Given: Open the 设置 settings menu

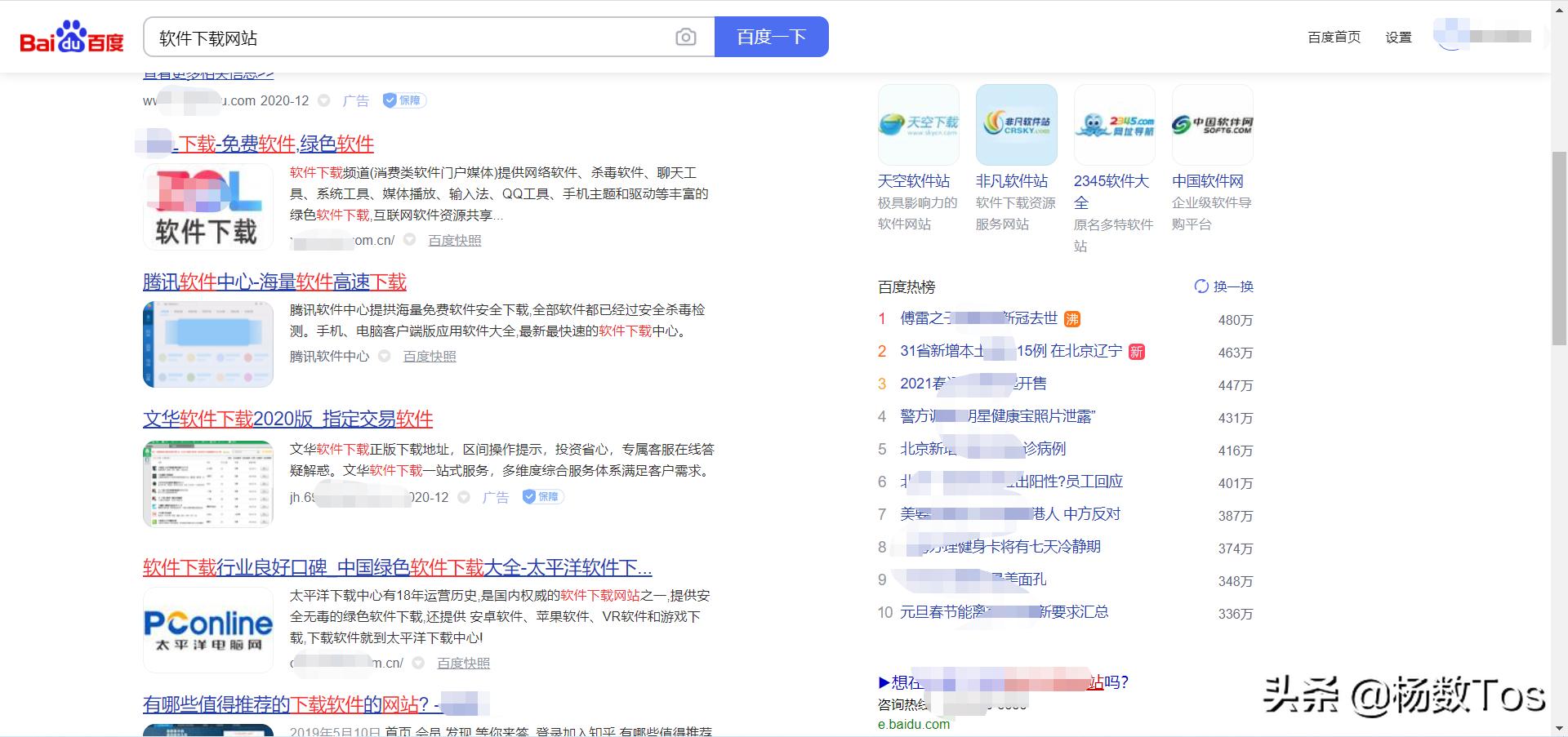Looking at the screenshot, I should tap(1398, 36).
